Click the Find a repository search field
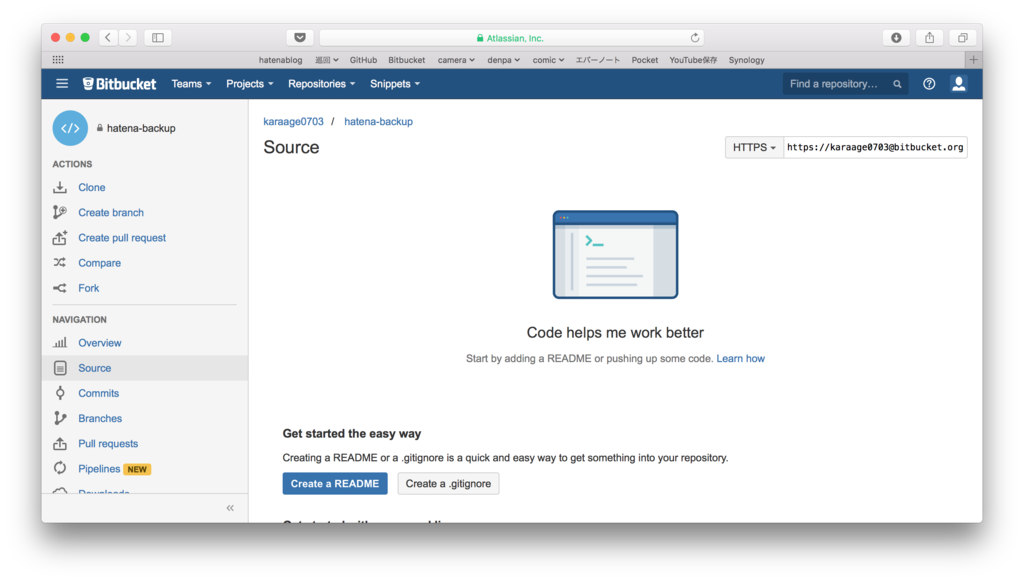 [845, 84]
